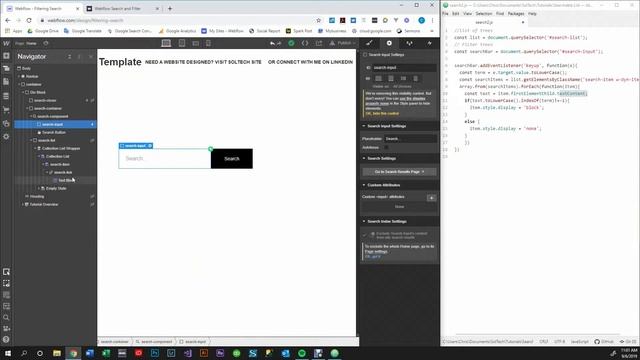Select the Heading item in Navigator
The image size is (640, 360).
click(37, 196)
